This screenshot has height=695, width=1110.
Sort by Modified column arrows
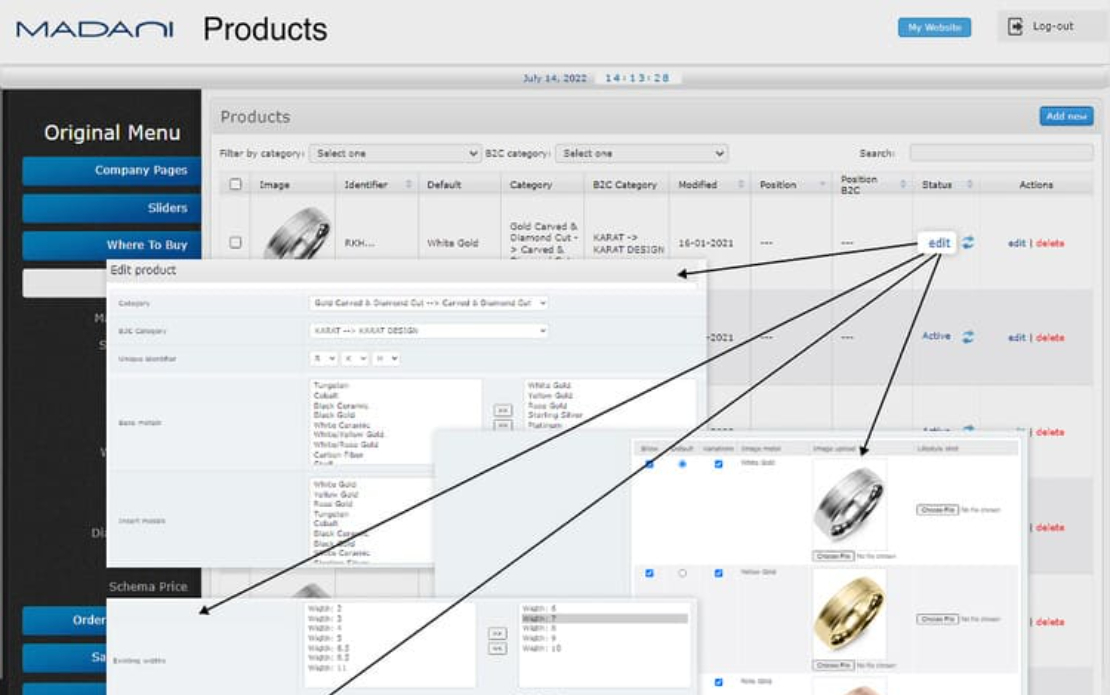740,184
